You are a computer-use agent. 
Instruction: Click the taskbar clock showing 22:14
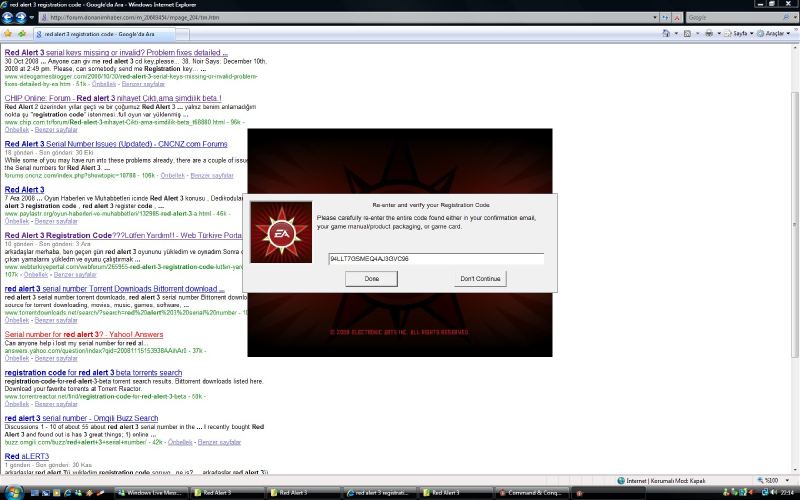(787, 493)
